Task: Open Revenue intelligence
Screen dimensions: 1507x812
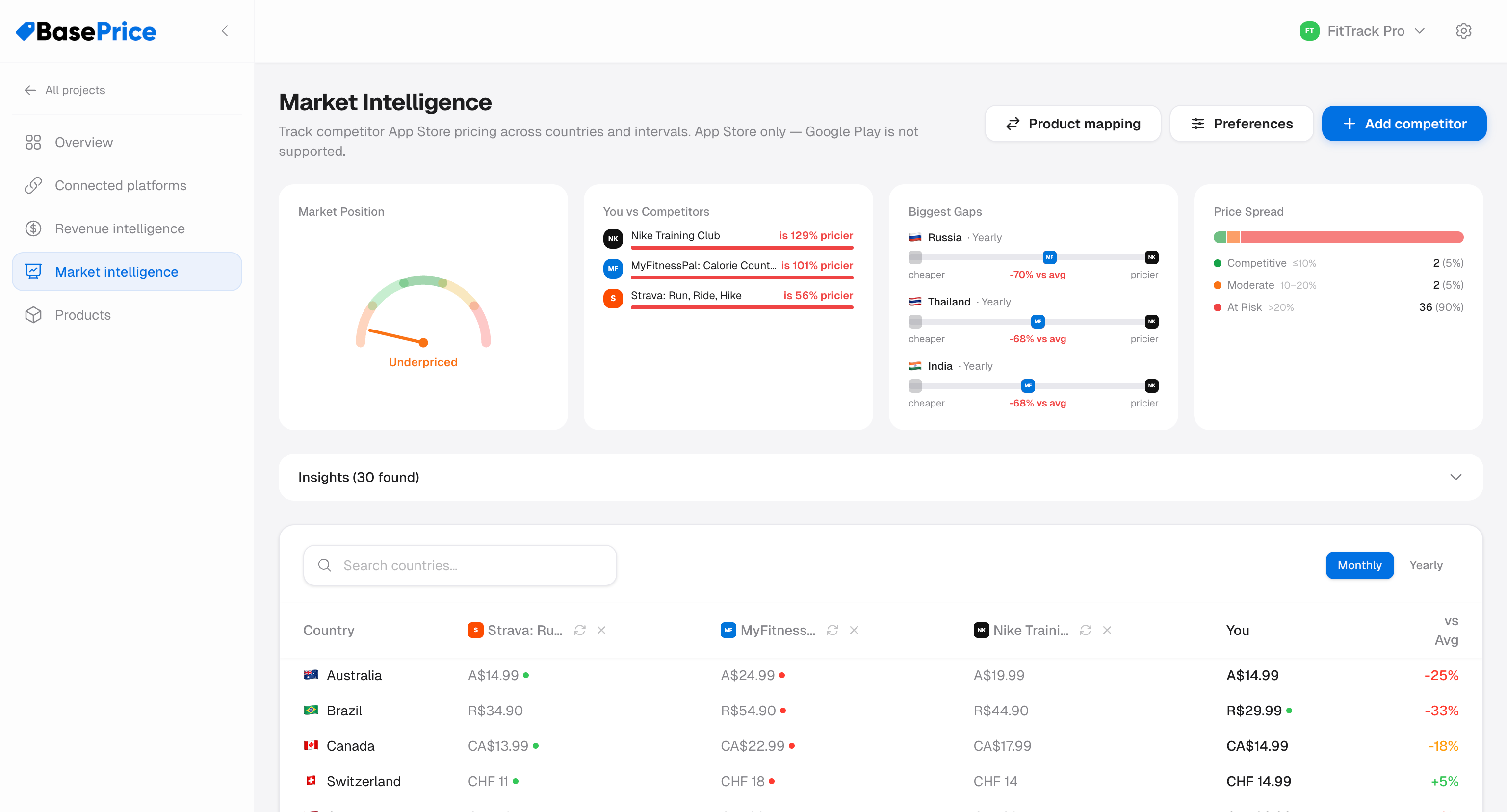Action: pyautogui.click(x=127, y=228)
